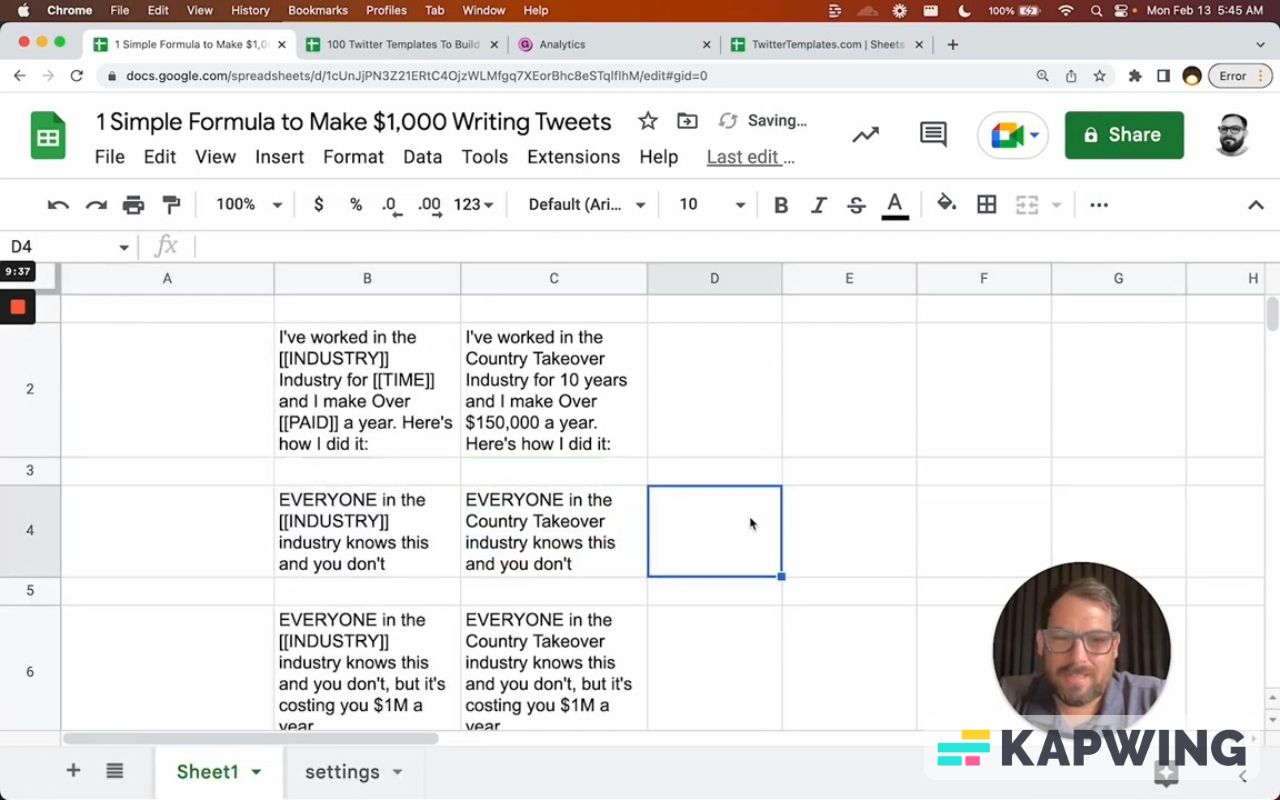Switch to TwitterTemplates.com browser tab

[827, 44]
